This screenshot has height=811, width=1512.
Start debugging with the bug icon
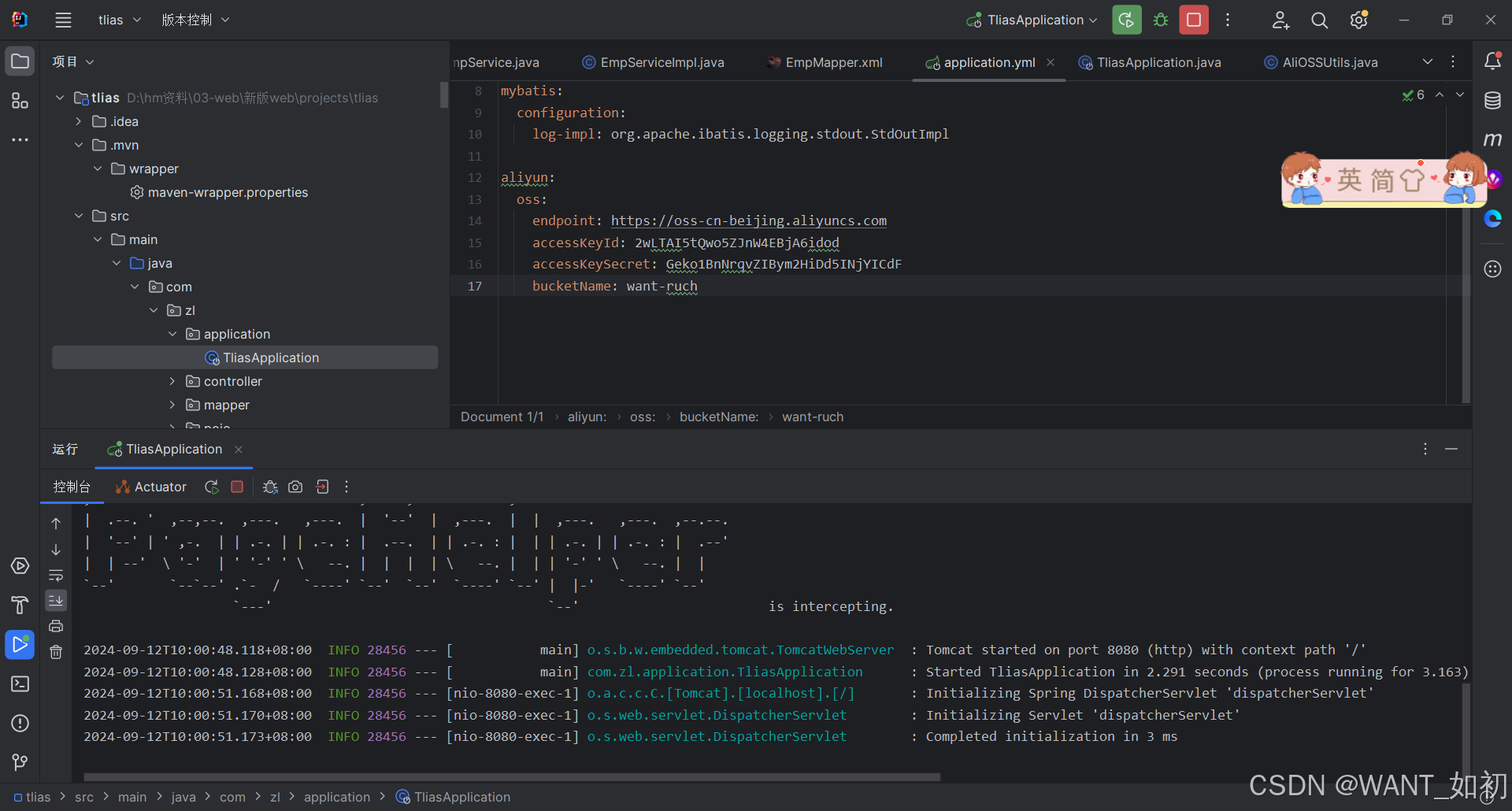pos(1160,20)
